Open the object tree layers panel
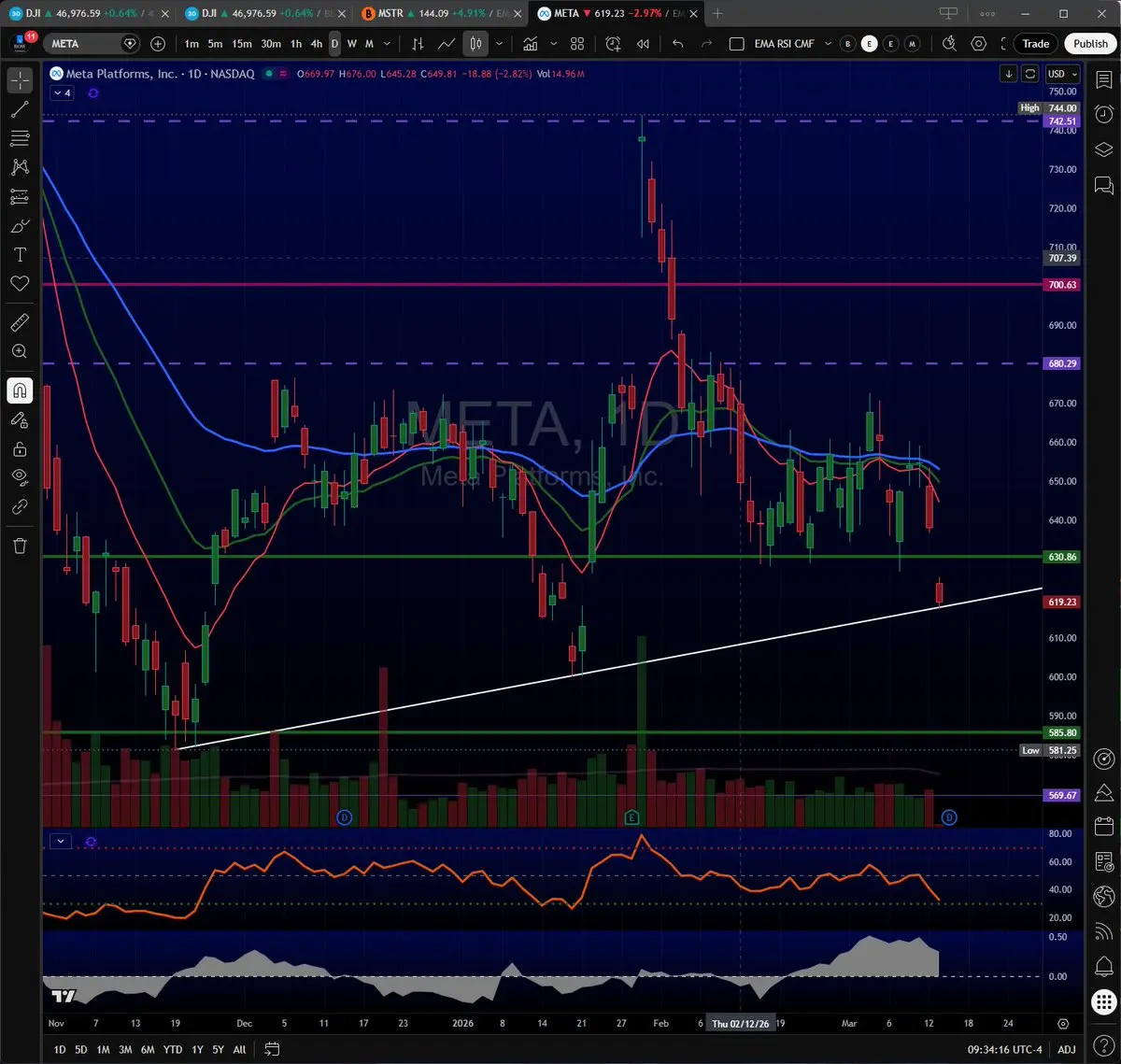The height and width of the screenshot is (1064, 1121). click(1104, 149)
